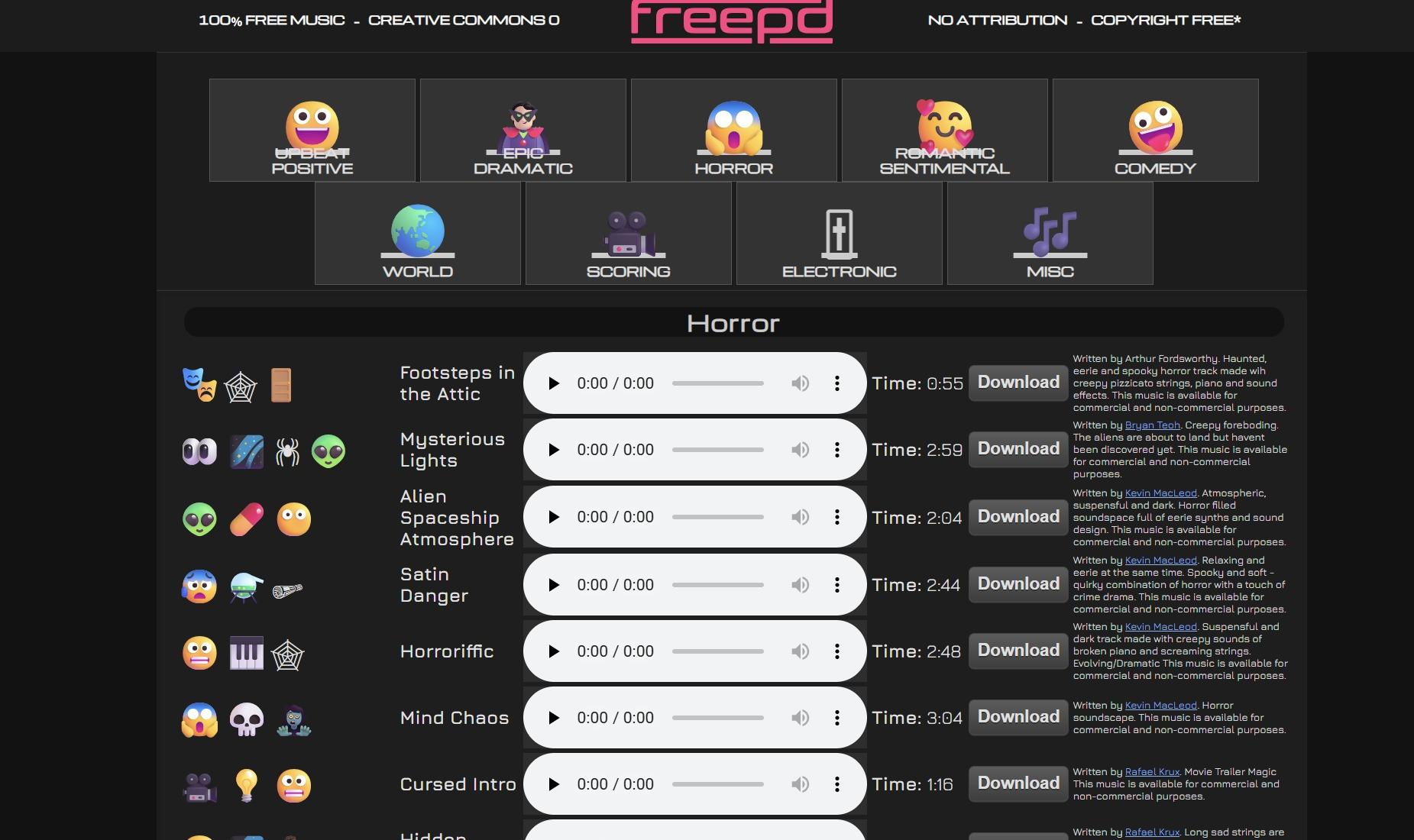1414x840 pixels.
Task: Select the Epic Dramatic category
Action: click(x=523, y=130)
